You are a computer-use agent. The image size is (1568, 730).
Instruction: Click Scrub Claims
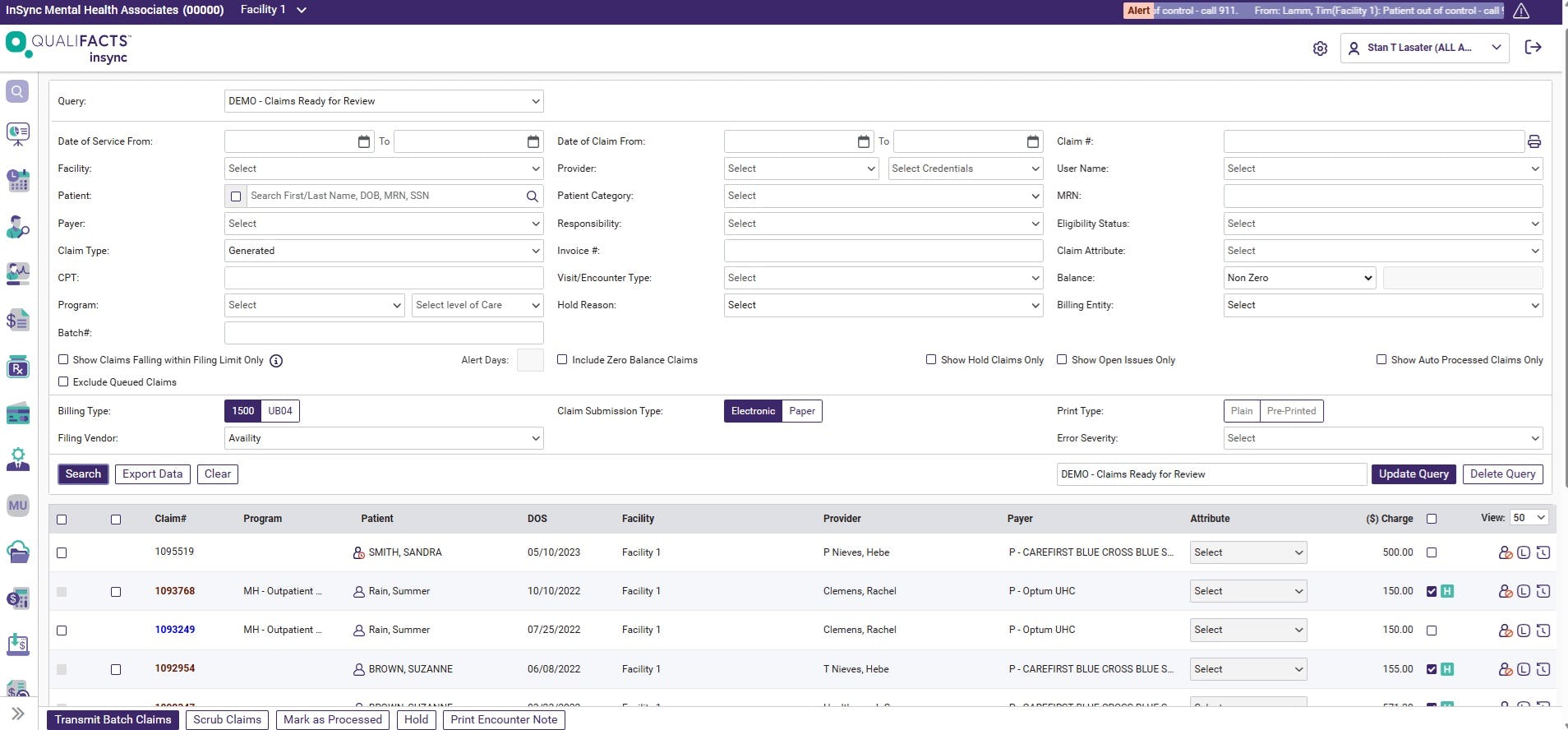coord(228,720)
